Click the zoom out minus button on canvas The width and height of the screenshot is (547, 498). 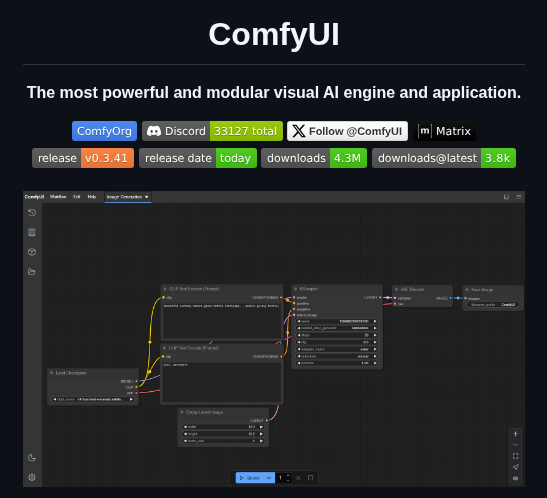tap(515, 445)
